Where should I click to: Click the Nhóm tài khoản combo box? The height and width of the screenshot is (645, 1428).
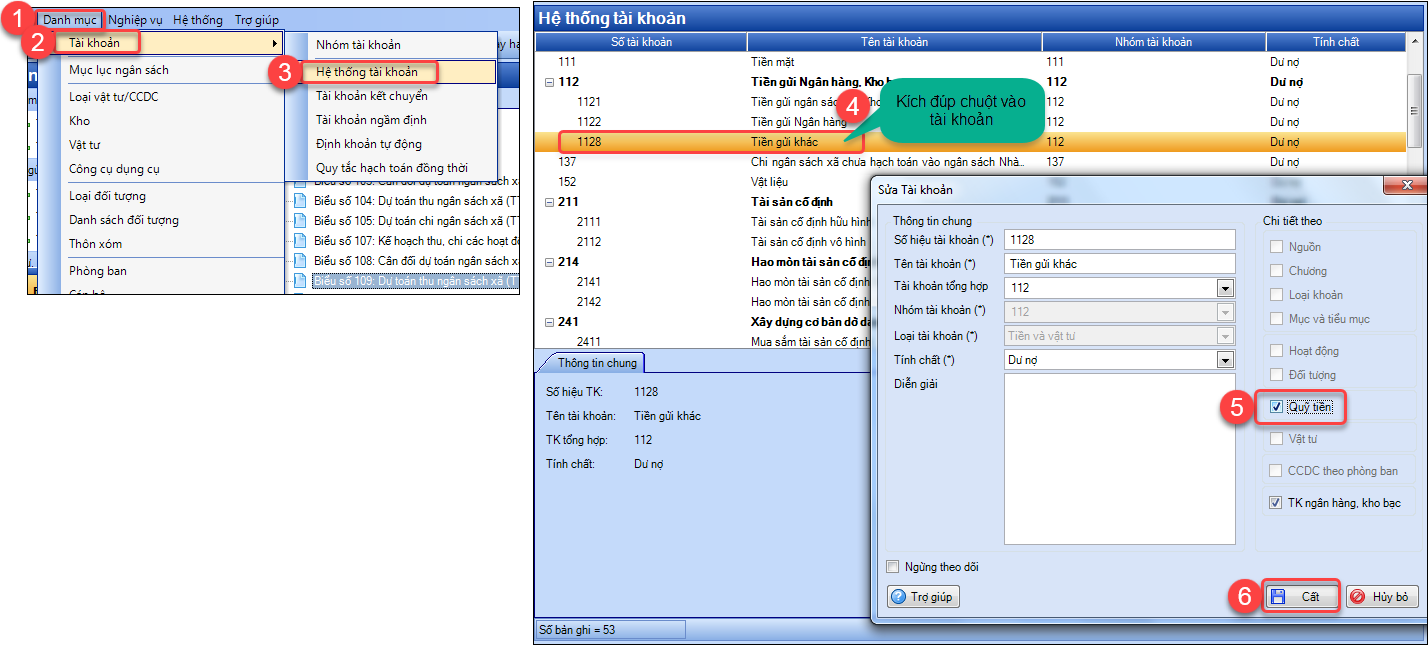[1120, 312]
